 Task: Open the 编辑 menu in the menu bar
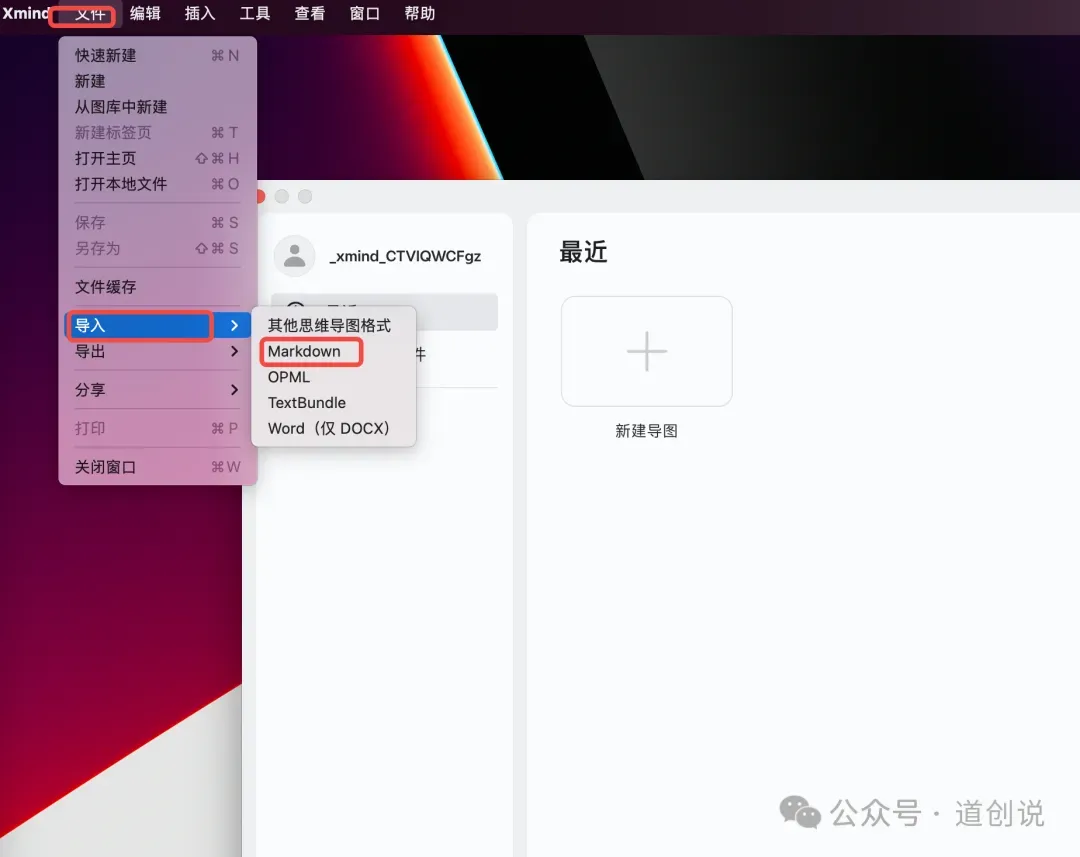145,14
